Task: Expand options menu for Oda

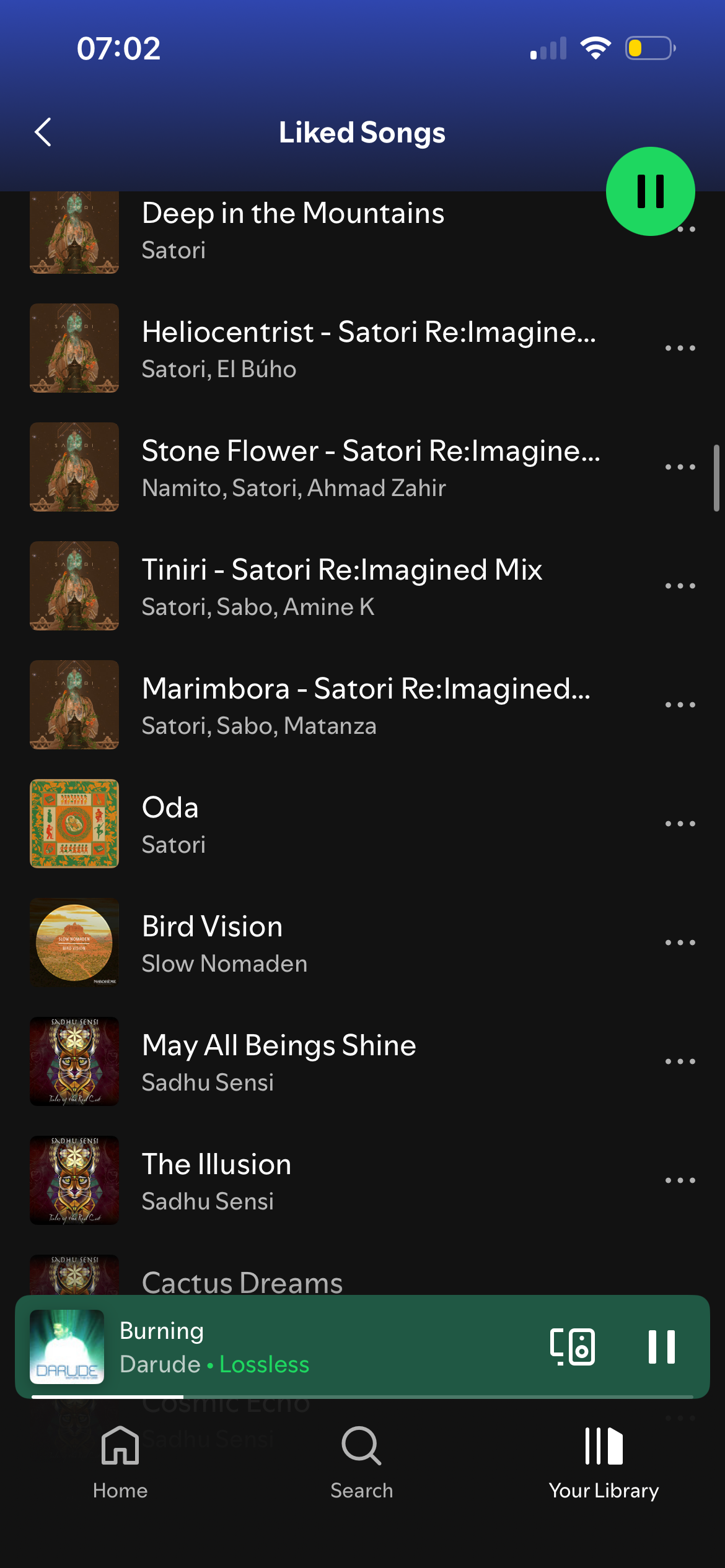Action: pyautogui.click(x=680, y=824)
